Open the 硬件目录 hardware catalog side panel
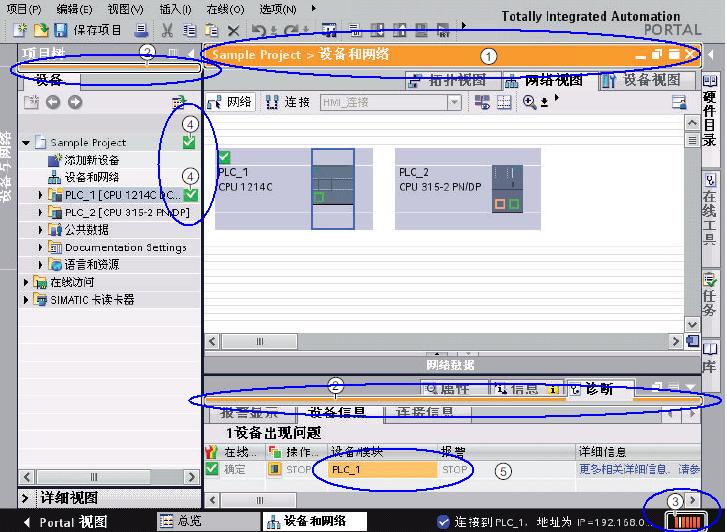Image resolution: width=727 pixels, height=532 pixels. click(709, 119)
